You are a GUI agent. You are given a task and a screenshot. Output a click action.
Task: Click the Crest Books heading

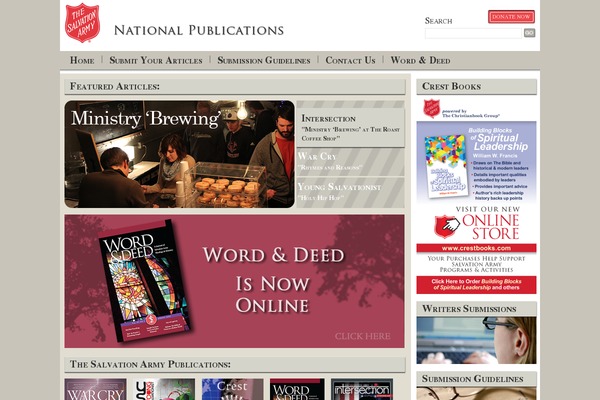click(452, 87)
